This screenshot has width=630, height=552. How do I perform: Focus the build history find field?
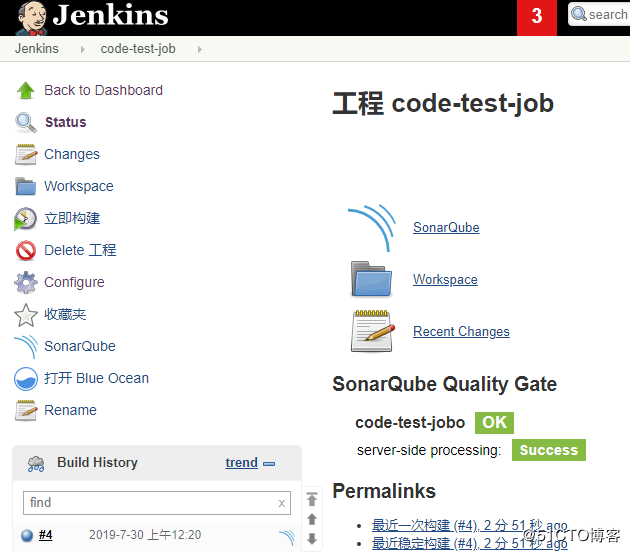(157, 503)
